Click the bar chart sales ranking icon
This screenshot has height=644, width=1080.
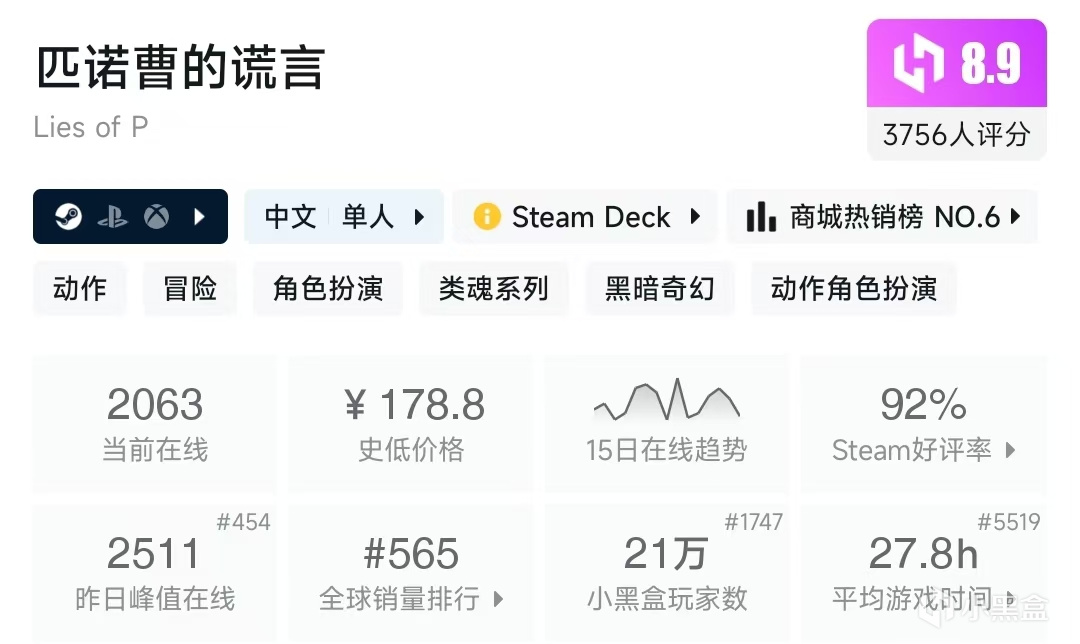tap(761, 217)
